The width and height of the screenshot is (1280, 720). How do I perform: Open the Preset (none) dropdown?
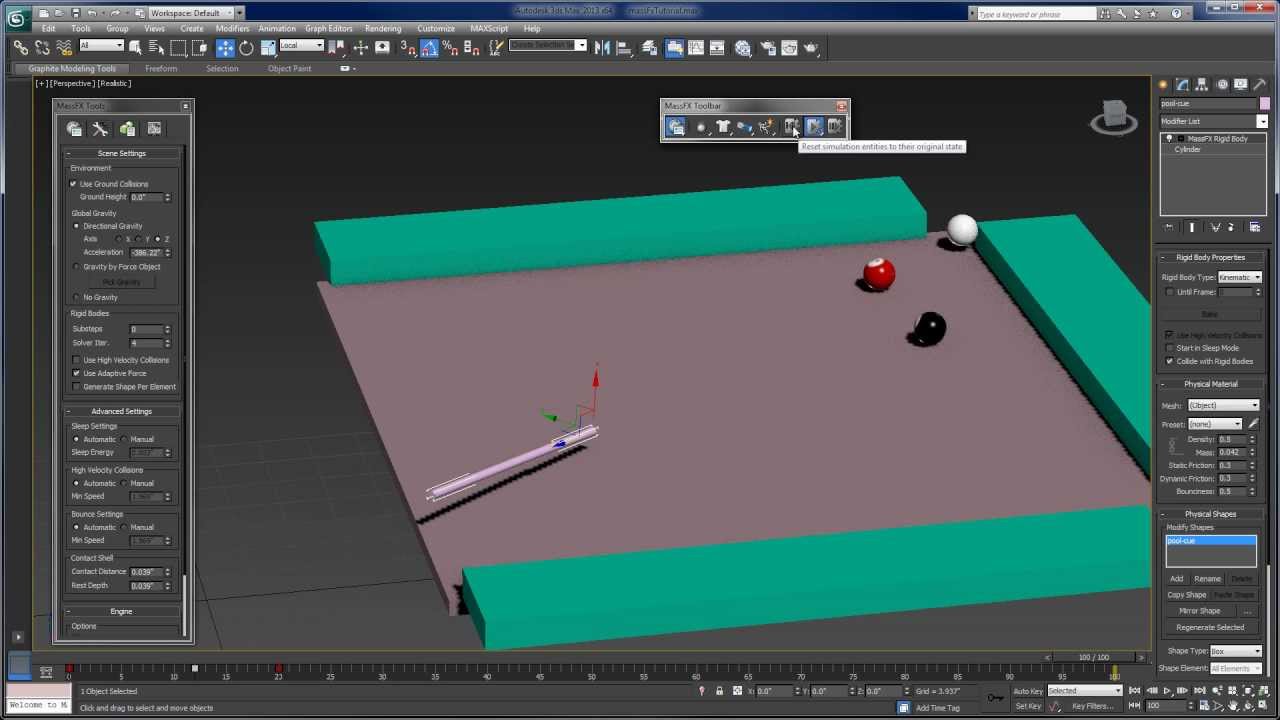(1215, 424)
